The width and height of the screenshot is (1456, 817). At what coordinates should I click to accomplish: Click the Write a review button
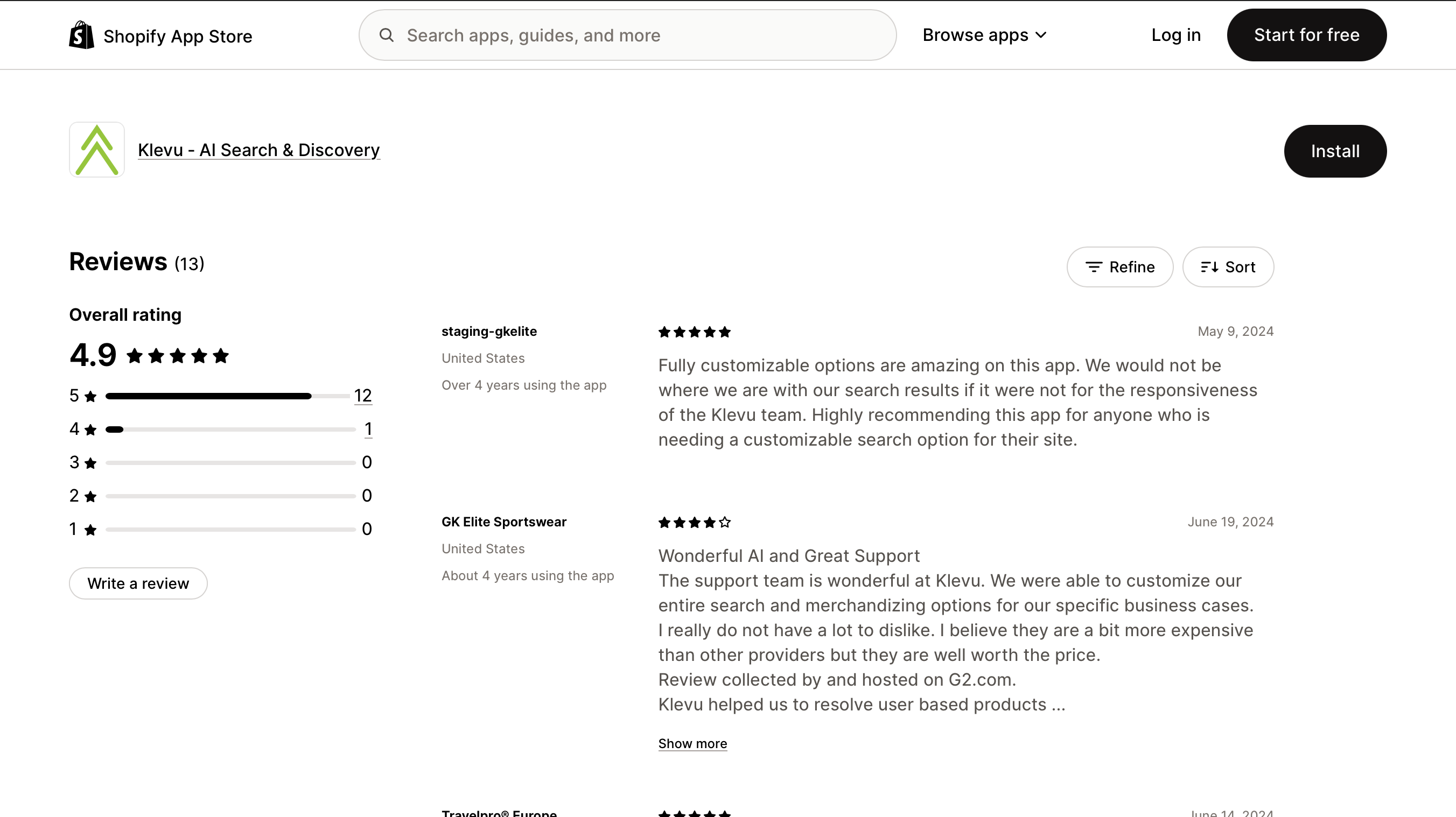(138, 583)
